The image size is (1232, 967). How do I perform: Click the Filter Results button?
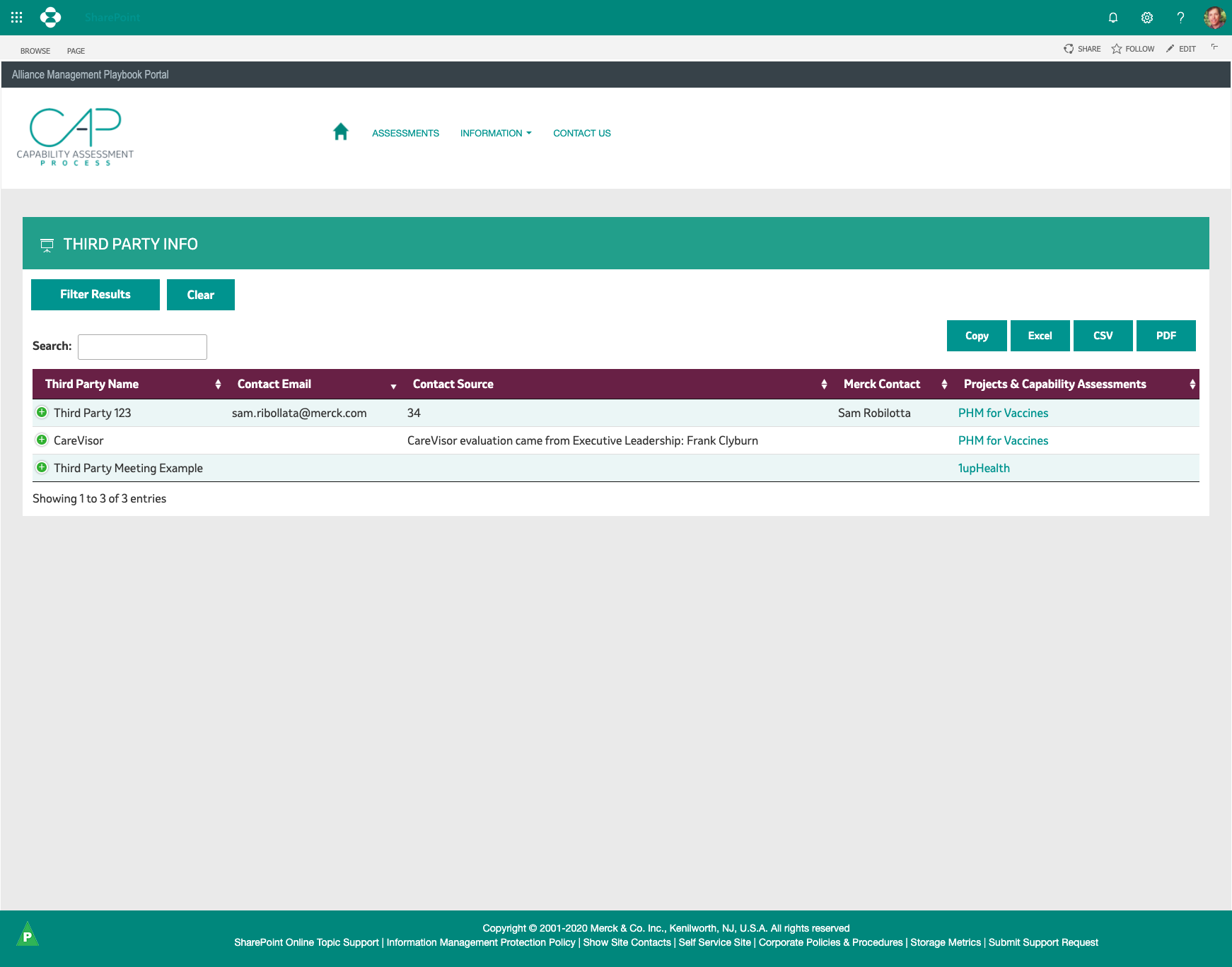(x=95, y=295)
